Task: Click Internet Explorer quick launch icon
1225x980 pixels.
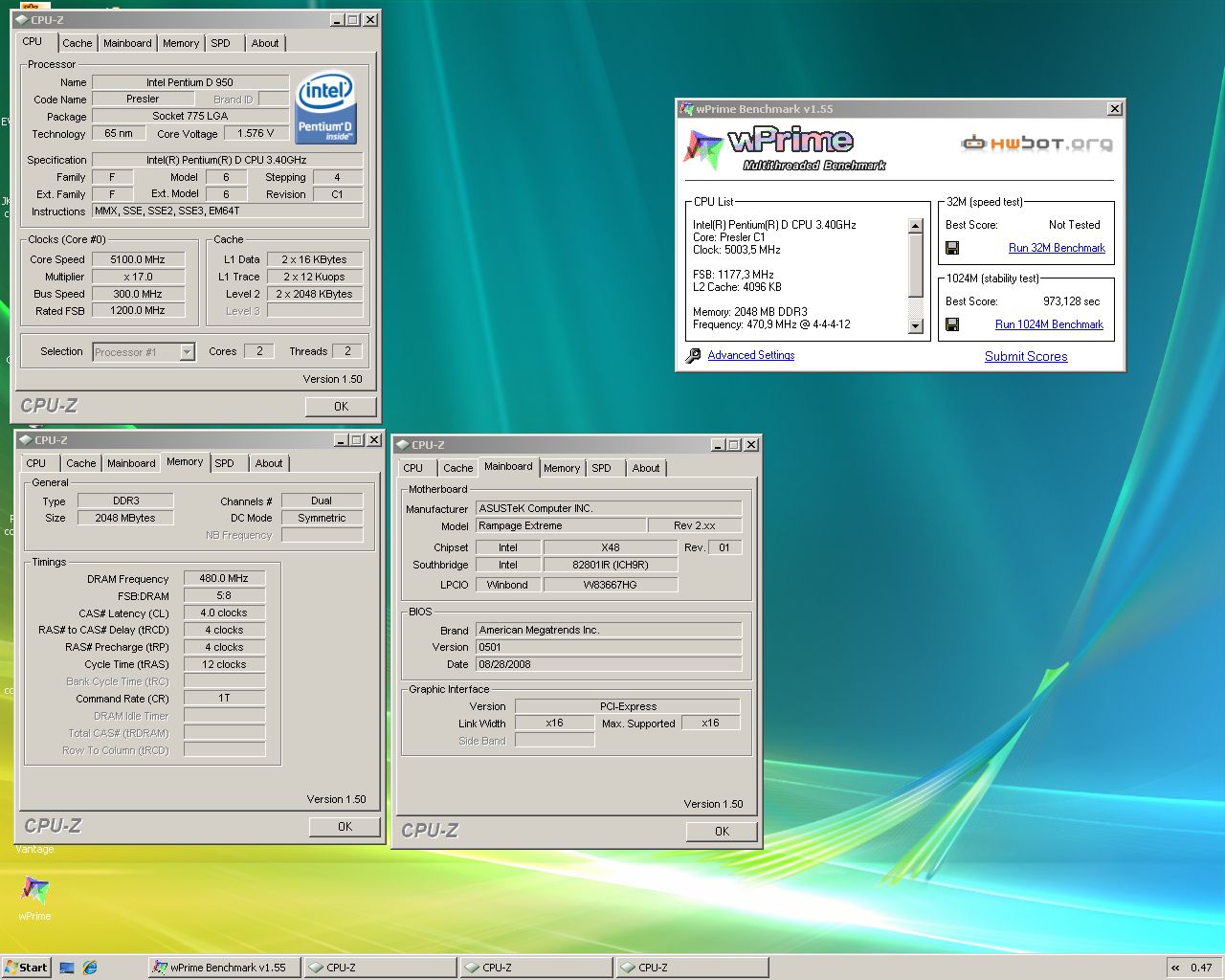Action: click(89, 968)
